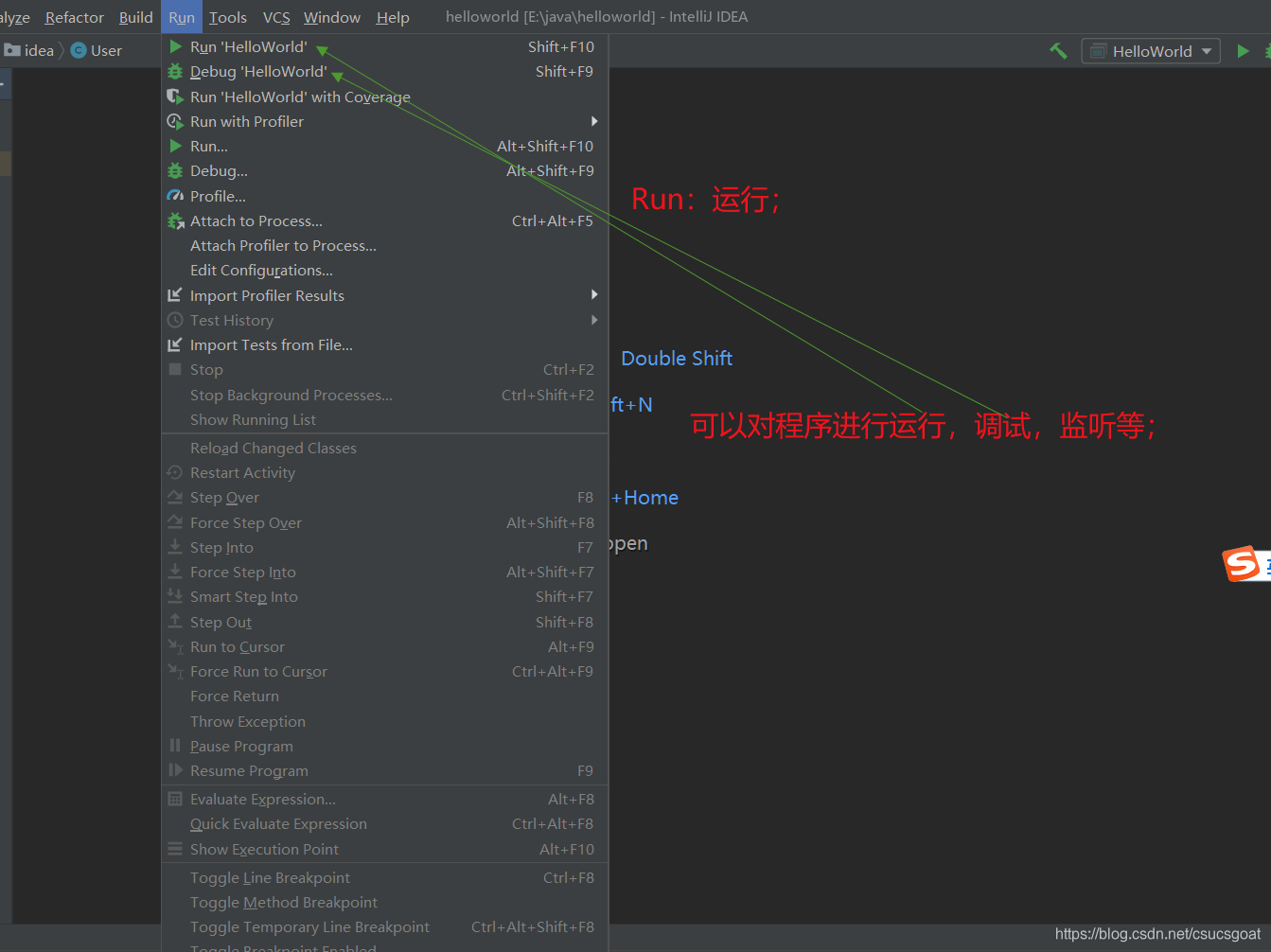Select Quick Evaluate Expression

click(385, 823)
